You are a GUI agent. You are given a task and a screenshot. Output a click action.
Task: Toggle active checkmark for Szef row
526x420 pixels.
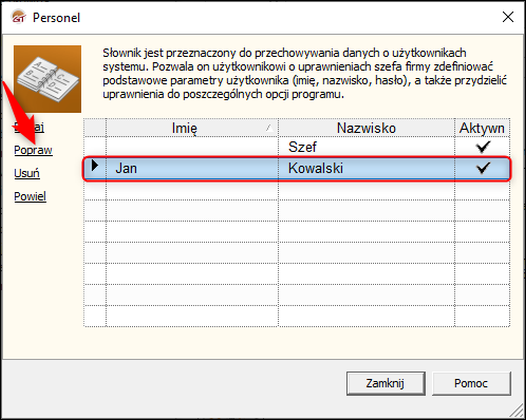(483, 147)
